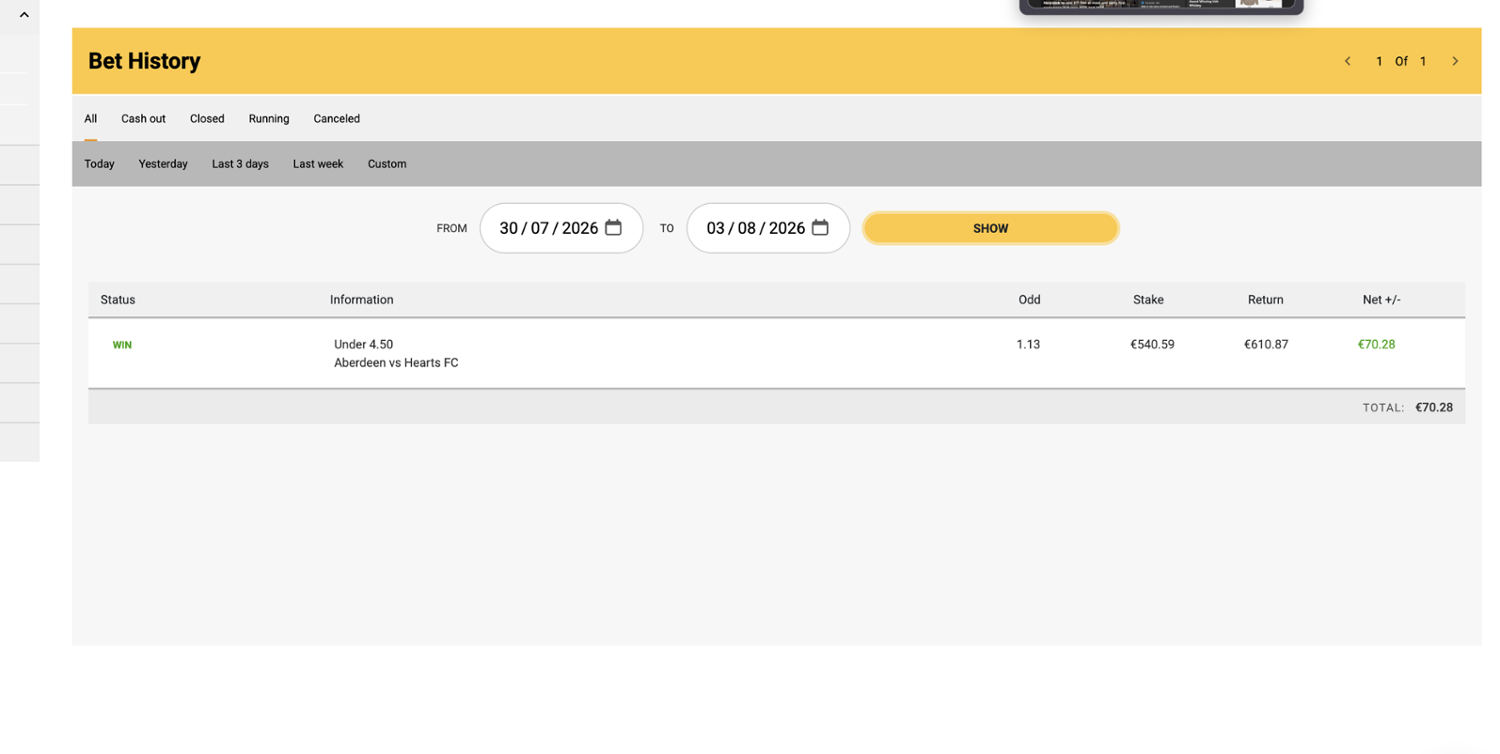Focus the FROM date field 30/07/2026
This screenshot has width=1500, height=754.
(x=561, y=228)
